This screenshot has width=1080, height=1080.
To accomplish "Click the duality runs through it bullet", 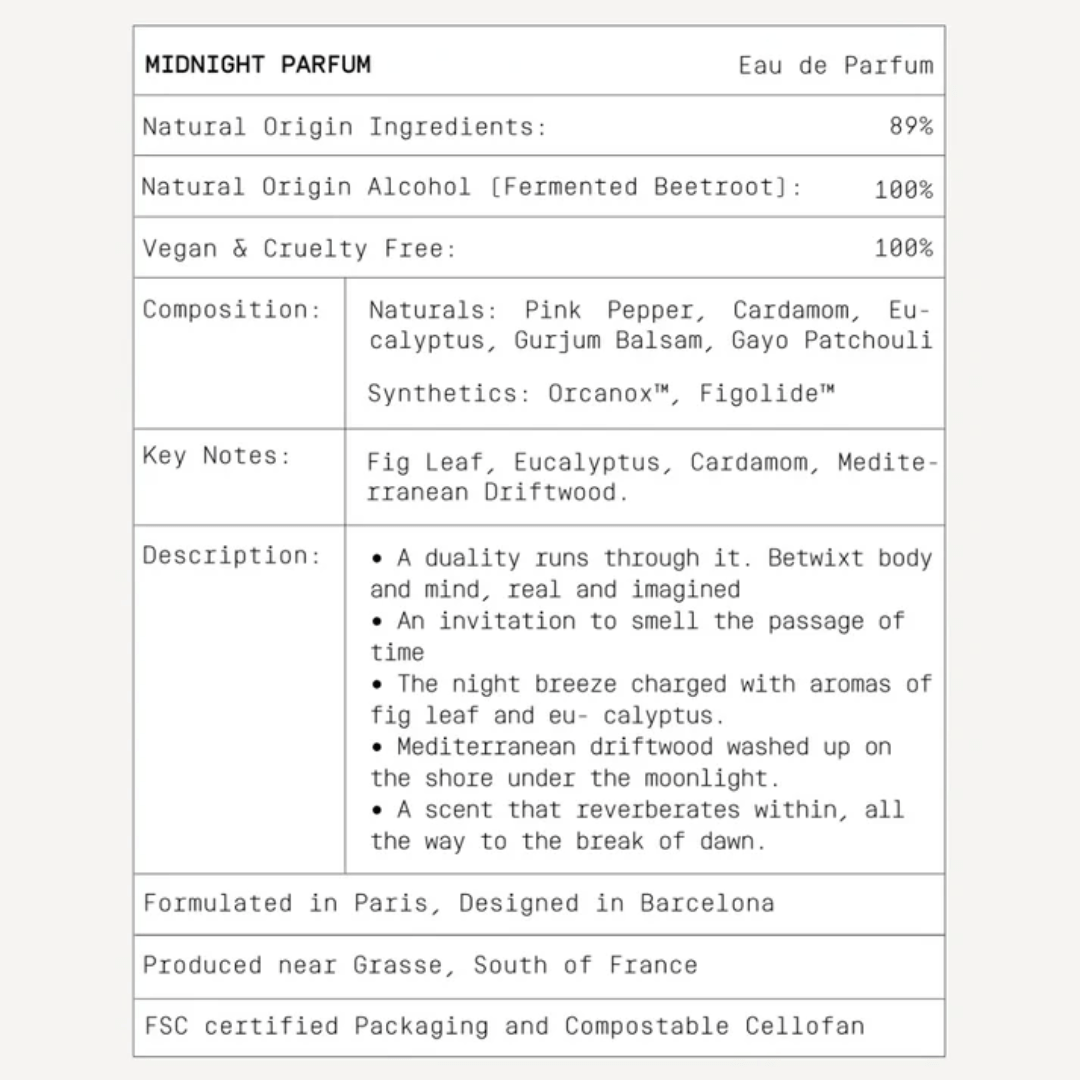I will coord(649,573).
